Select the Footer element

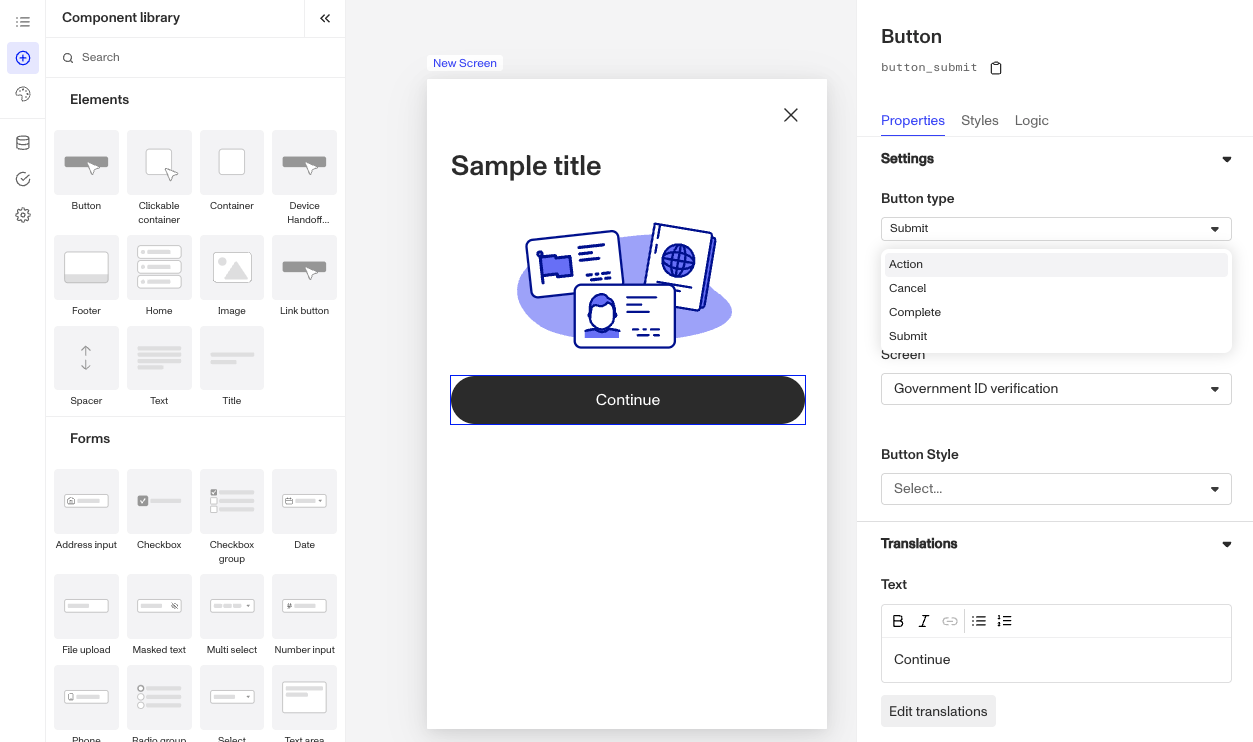[x=86, y=276]
